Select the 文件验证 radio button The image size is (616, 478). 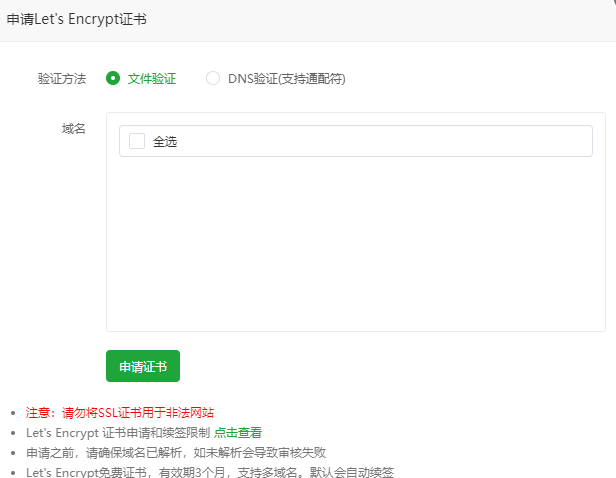(113, 78)
